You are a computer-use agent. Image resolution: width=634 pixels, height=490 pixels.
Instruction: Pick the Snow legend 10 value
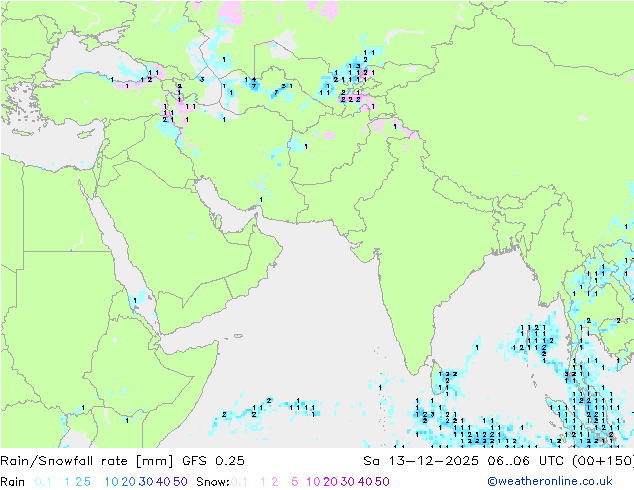point(313,482)
